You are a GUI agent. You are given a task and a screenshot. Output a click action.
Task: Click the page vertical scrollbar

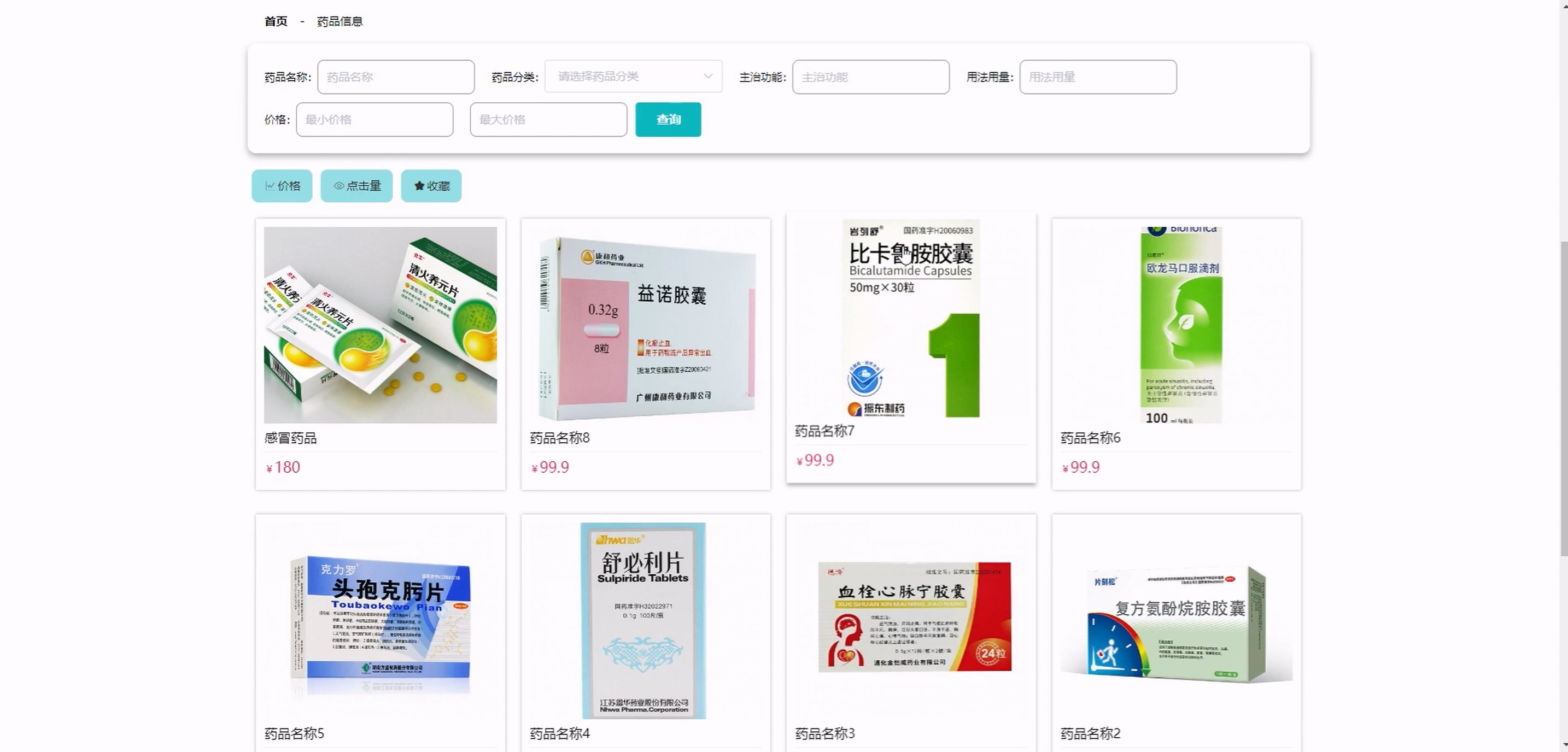(x=1563, y=398)
